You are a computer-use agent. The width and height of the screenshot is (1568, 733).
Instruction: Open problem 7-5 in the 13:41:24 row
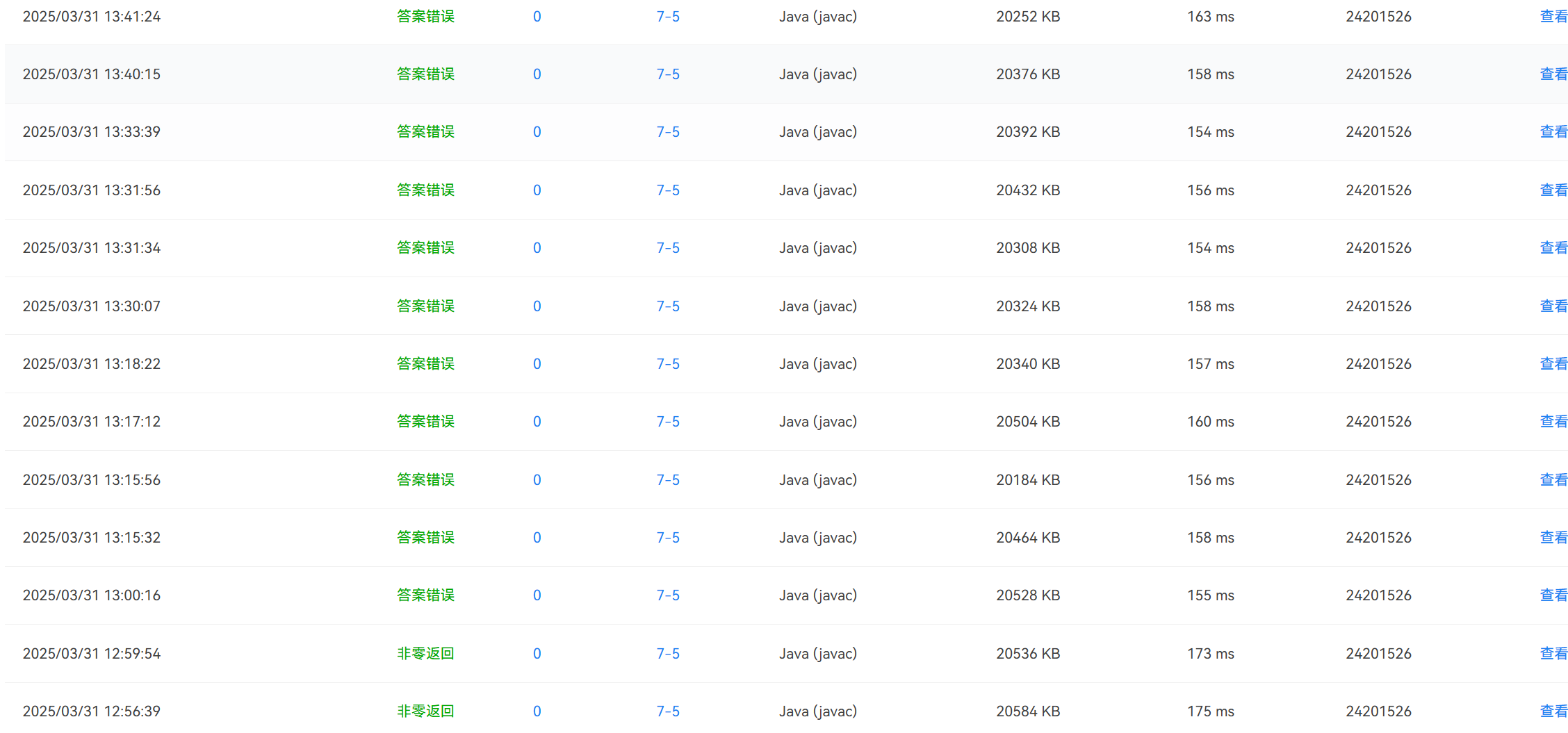point(668,17)
